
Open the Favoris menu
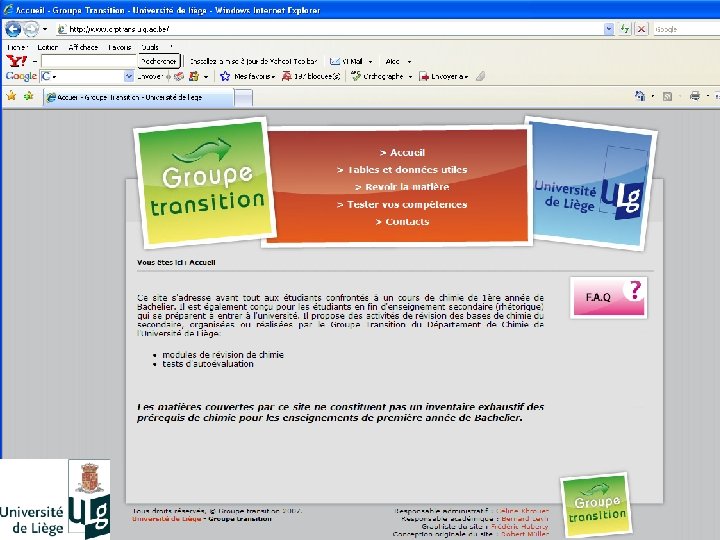[119, 47]
